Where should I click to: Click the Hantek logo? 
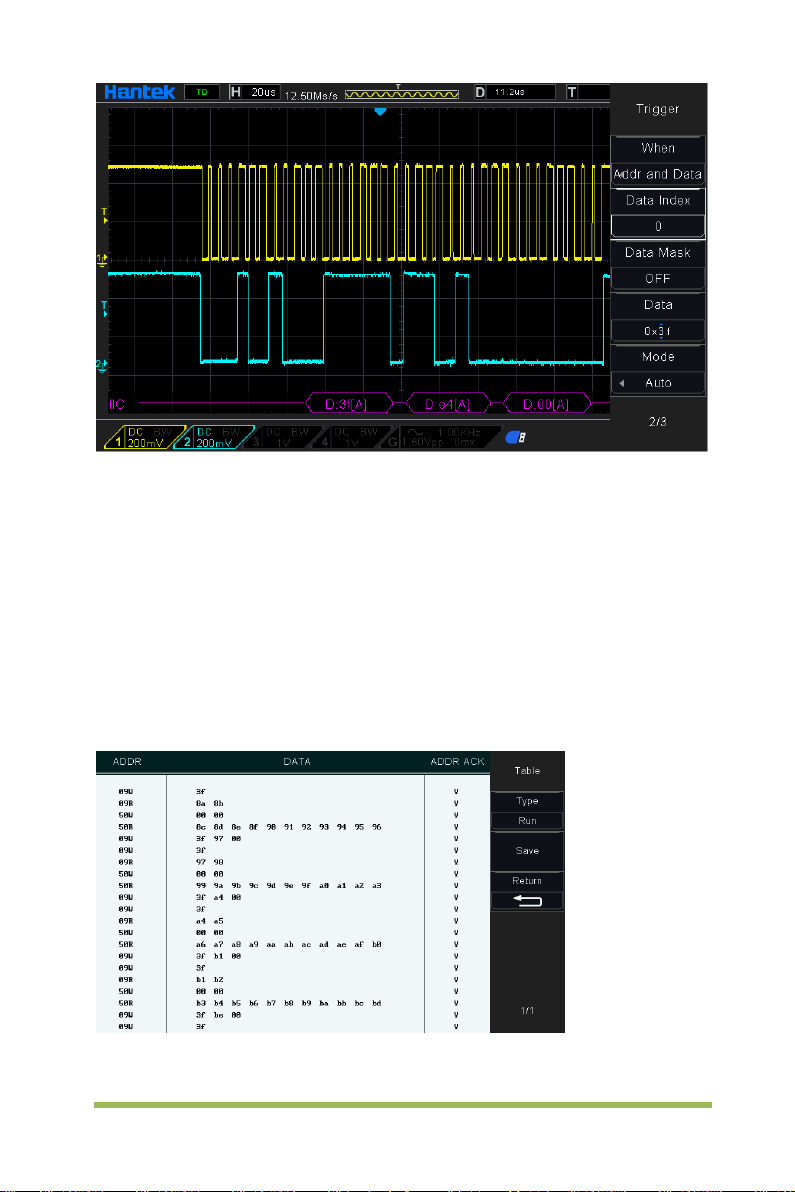[139, 92]
